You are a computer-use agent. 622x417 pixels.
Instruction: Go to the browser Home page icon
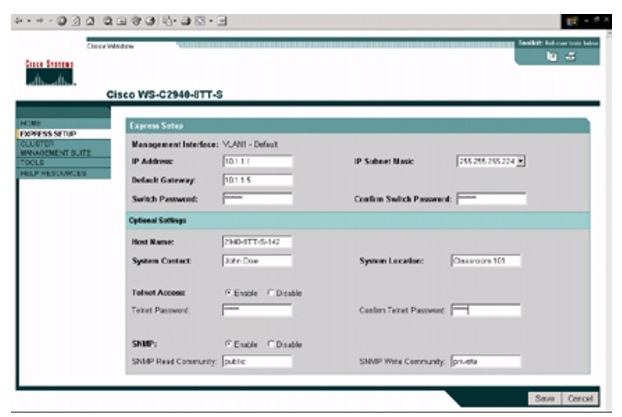tap(90, 21)
